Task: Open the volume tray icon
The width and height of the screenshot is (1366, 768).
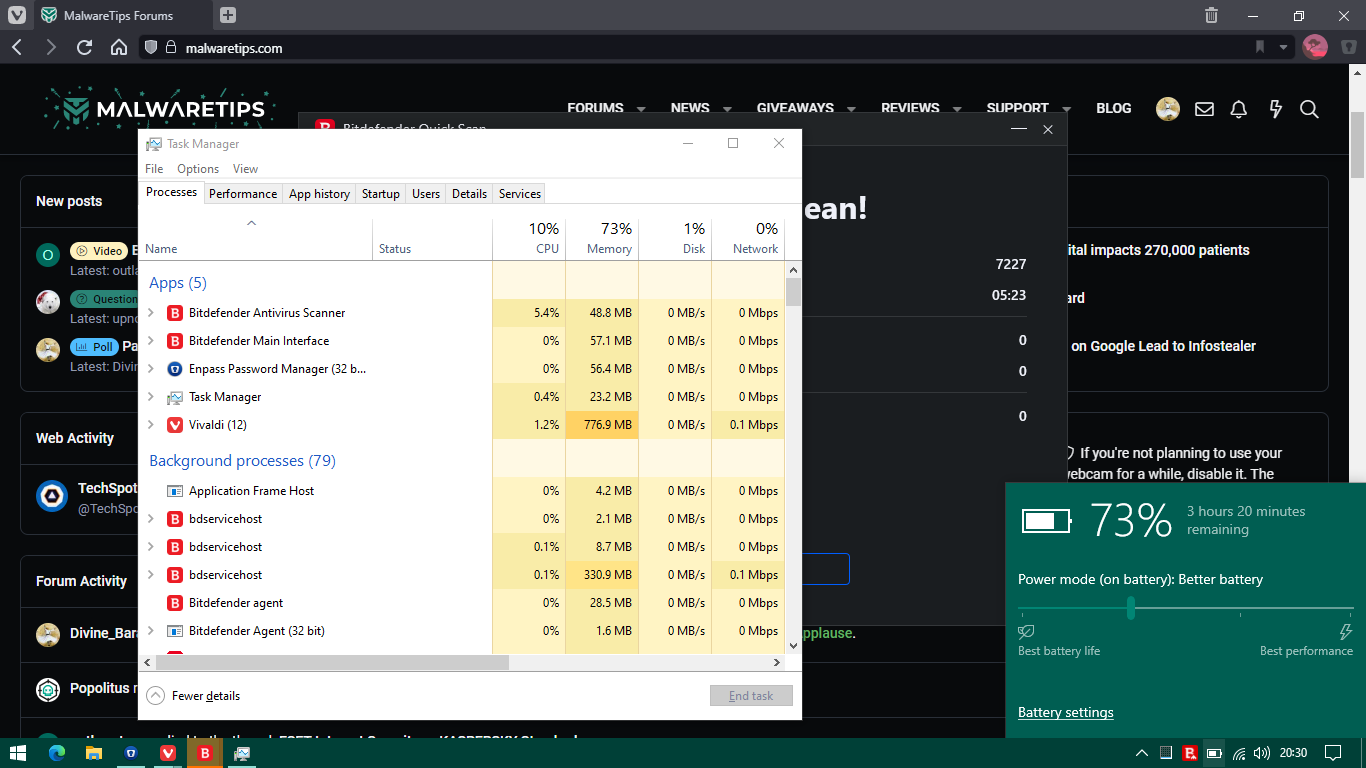Action: coord(1262,753)
